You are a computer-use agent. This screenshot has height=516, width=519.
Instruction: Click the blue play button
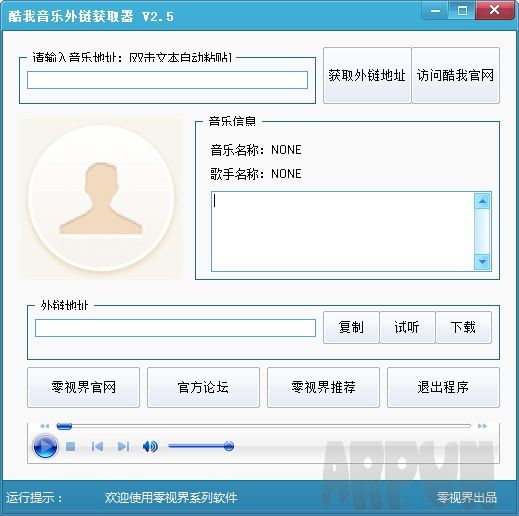click(45, 446)
